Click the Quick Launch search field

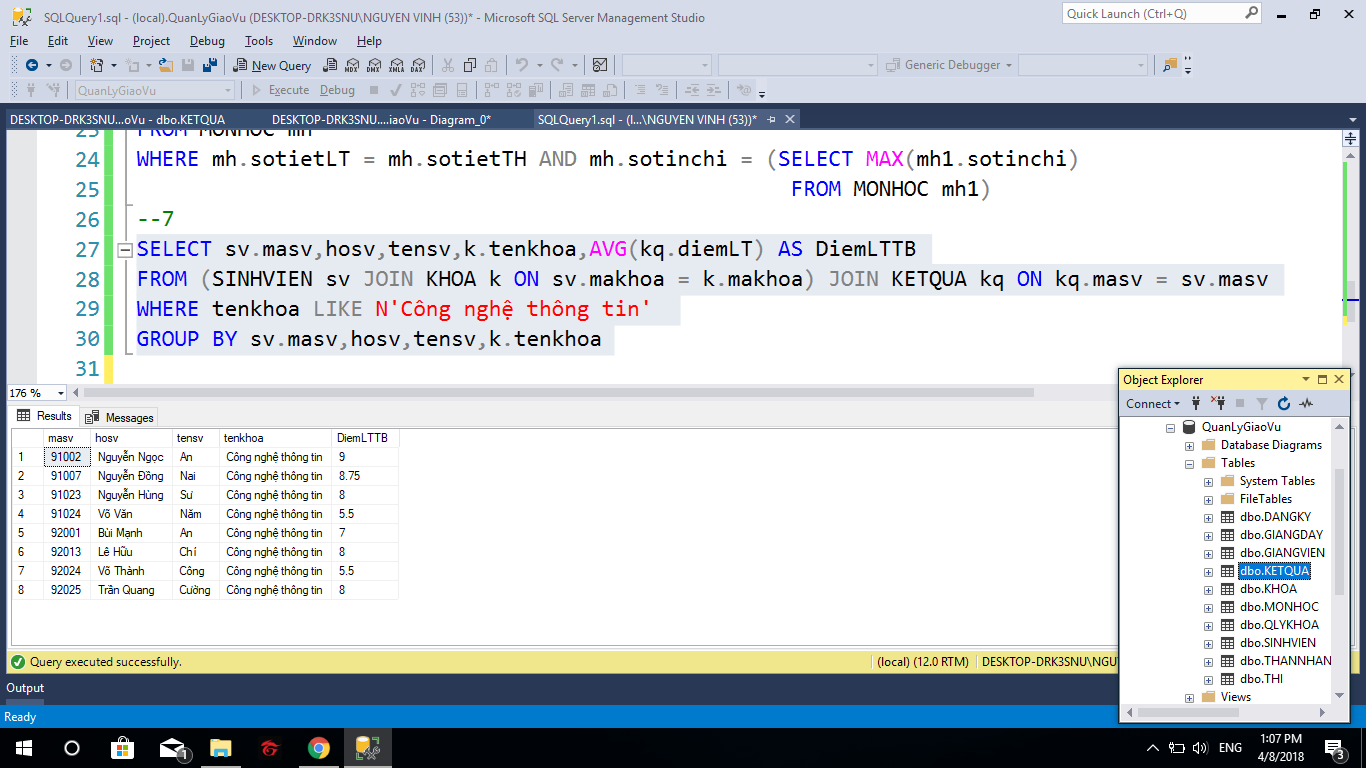pyautogui.click(x=1152, y=14)
